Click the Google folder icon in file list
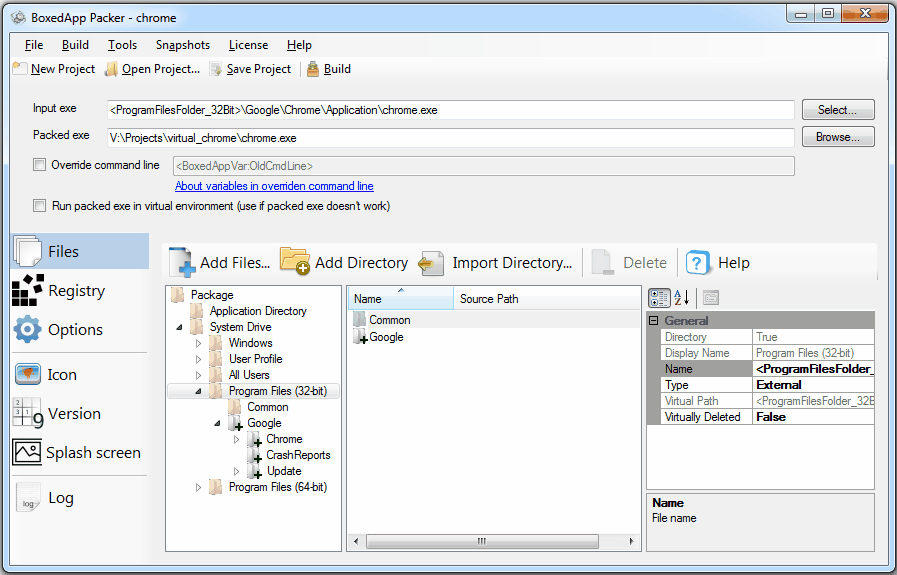 point(360,337)
